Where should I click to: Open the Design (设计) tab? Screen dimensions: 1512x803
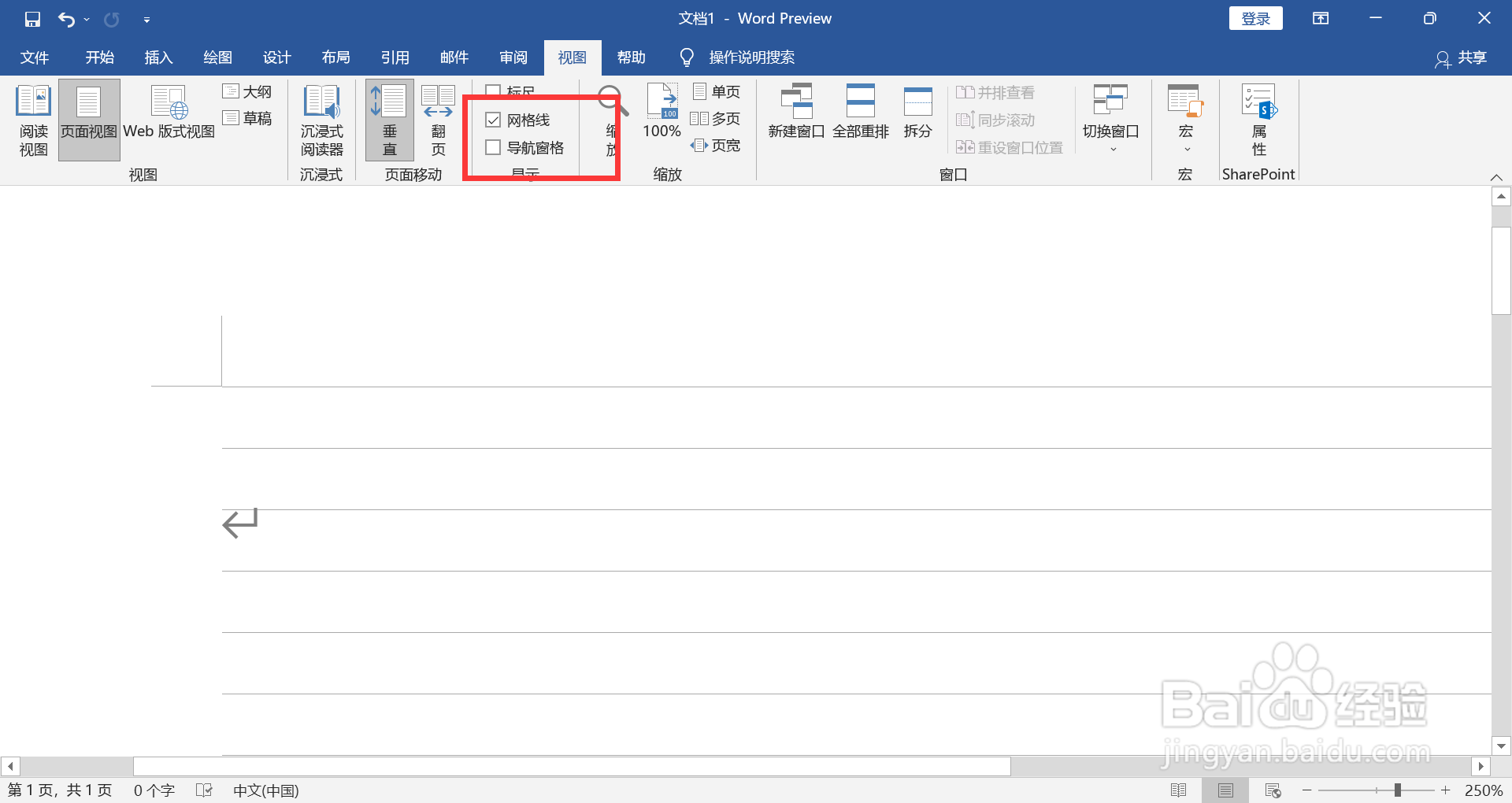(276, 57)
